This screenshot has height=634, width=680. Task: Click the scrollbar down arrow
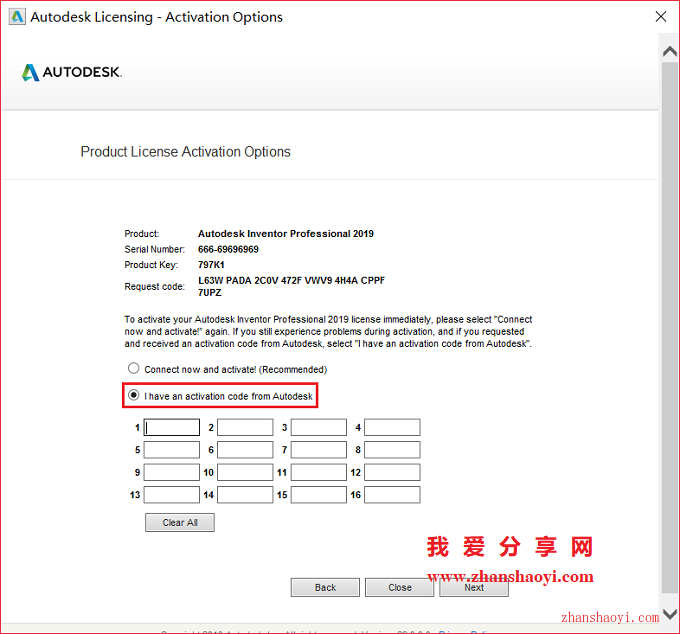pyautogui.click(x=670, y=614)
